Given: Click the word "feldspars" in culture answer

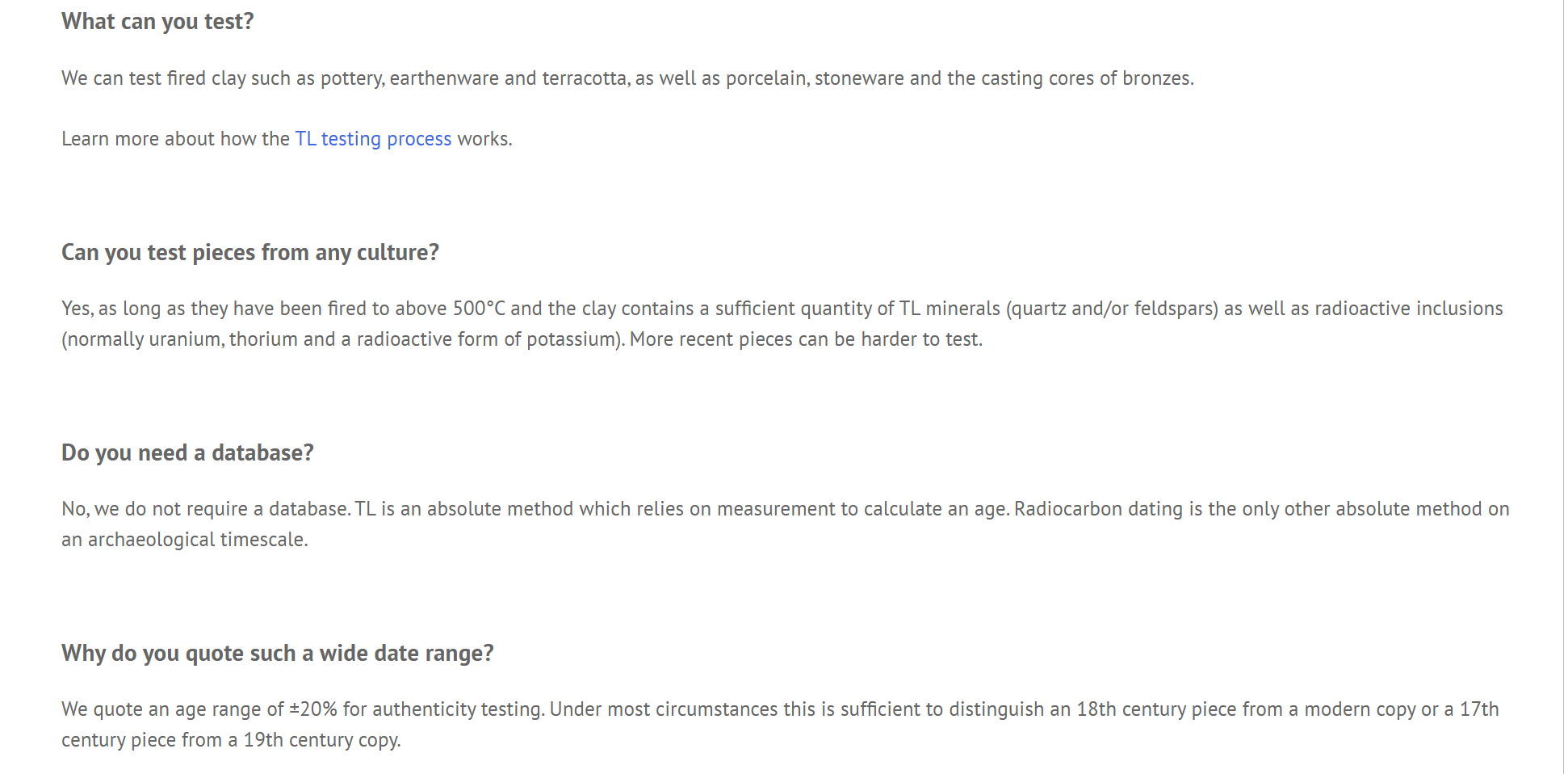Looking at the screenshot, I should 1175,309.
